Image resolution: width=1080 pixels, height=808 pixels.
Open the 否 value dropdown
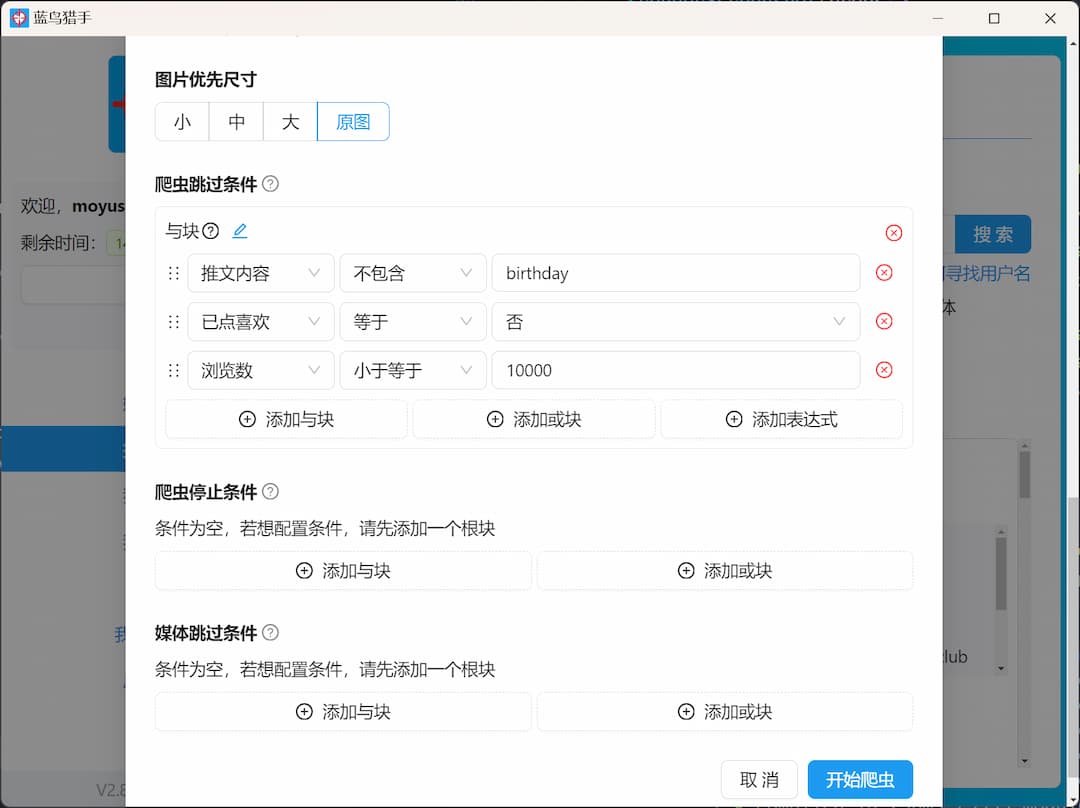point(676,321)
